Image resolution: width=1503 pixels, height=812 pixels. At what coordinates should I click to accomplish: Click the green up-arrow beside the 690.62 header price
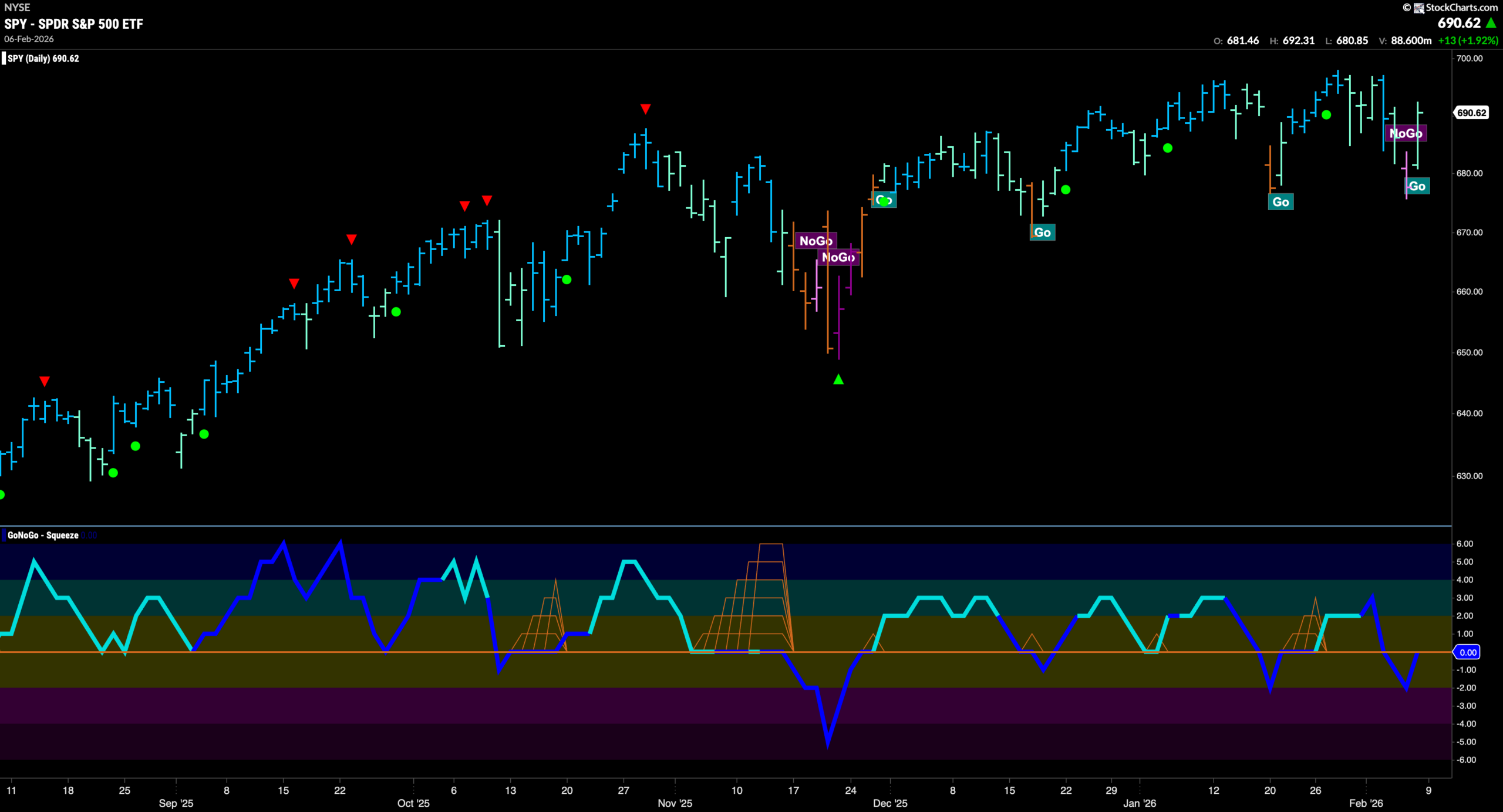(x=1491, y=23)
